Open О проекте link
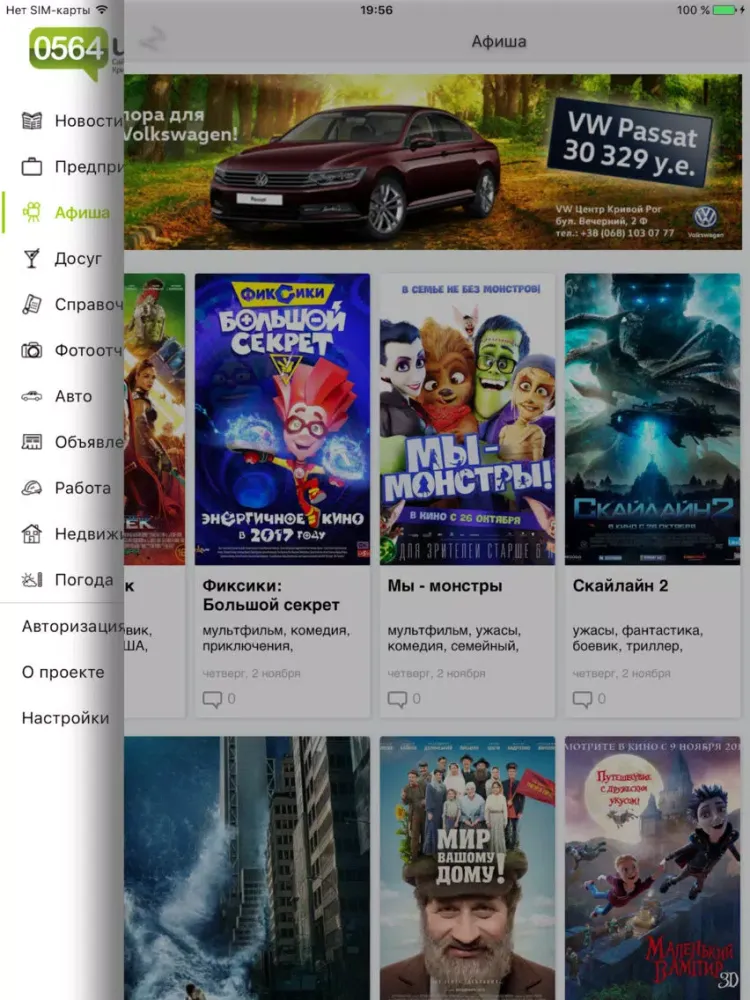Image resolution: width=750 pixels, height=1000 pixels. click(62, 672)
